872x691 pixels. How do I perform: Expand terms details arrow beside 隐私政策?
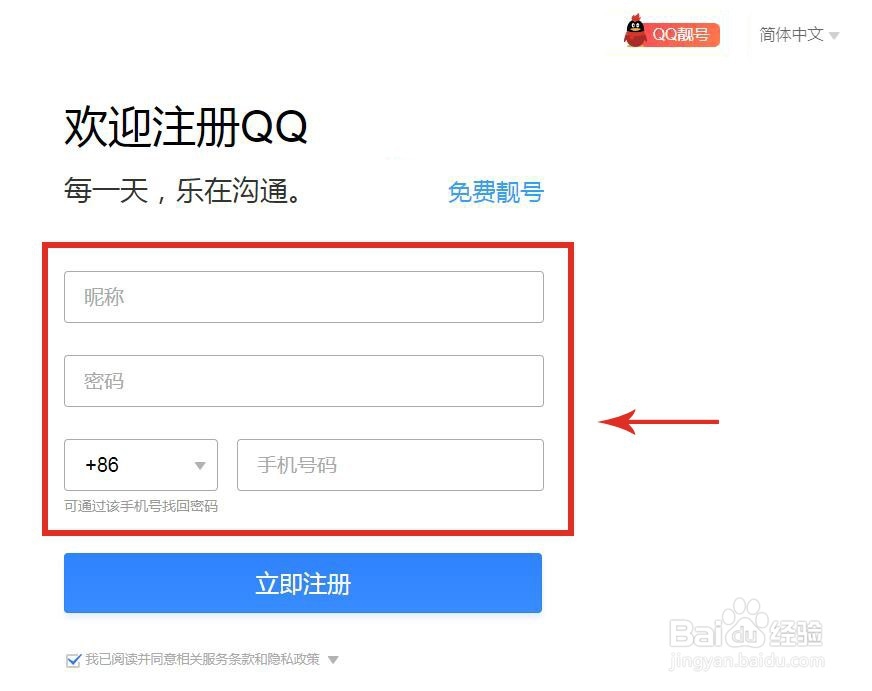(x=333, y=660)
